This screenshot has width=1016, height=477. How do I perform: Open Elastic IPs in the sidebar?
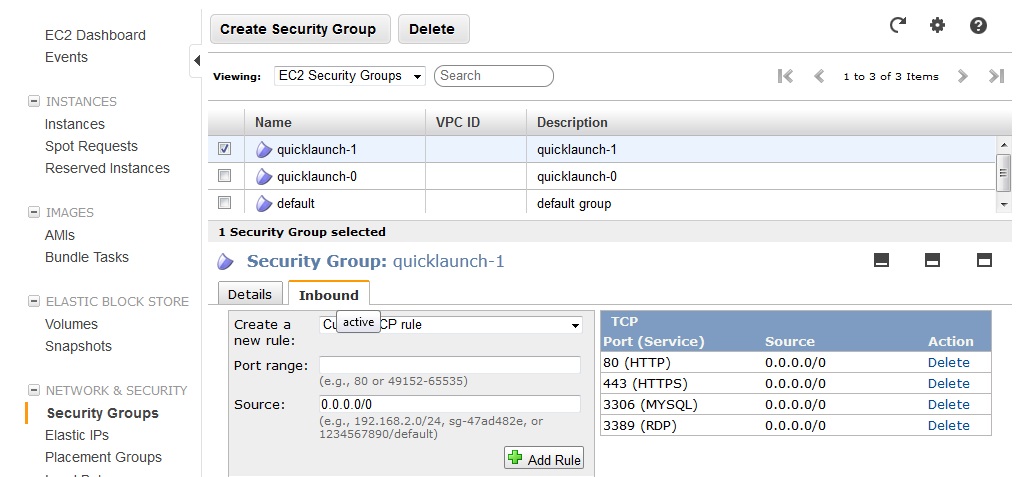[x=77, y=435]
